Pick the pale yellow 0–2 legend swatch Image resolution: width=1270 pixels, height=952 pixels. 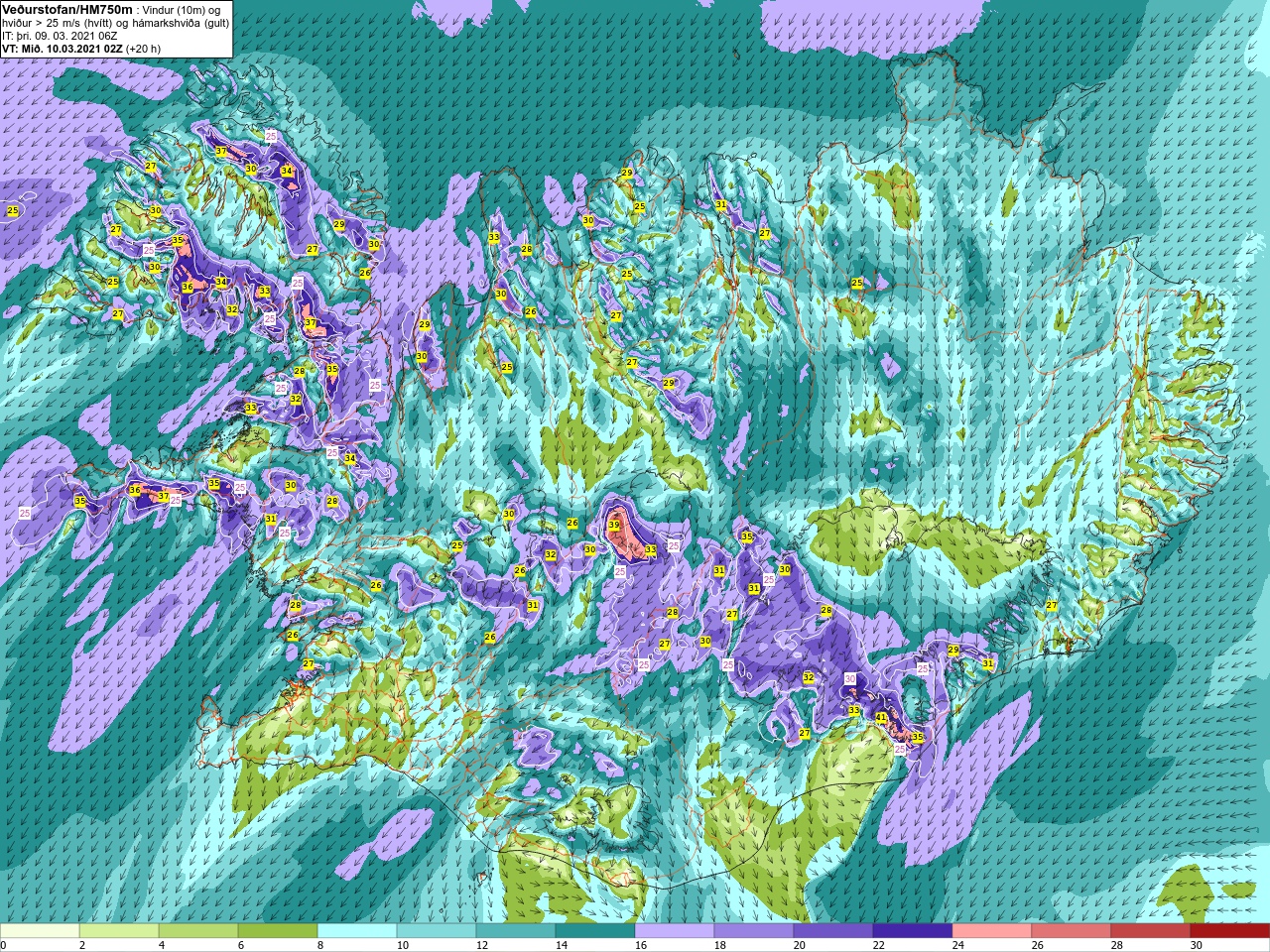click(40, 931)
